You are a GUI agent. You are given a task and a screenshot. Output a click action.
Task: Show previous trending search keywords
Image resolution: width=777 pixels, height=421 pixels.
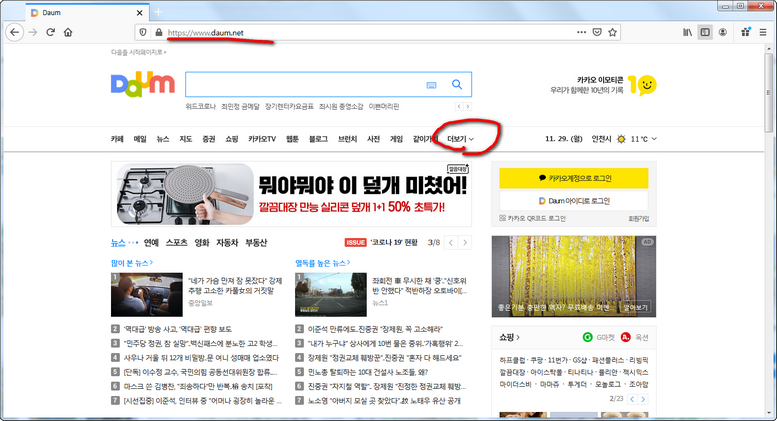click(459, 106)
